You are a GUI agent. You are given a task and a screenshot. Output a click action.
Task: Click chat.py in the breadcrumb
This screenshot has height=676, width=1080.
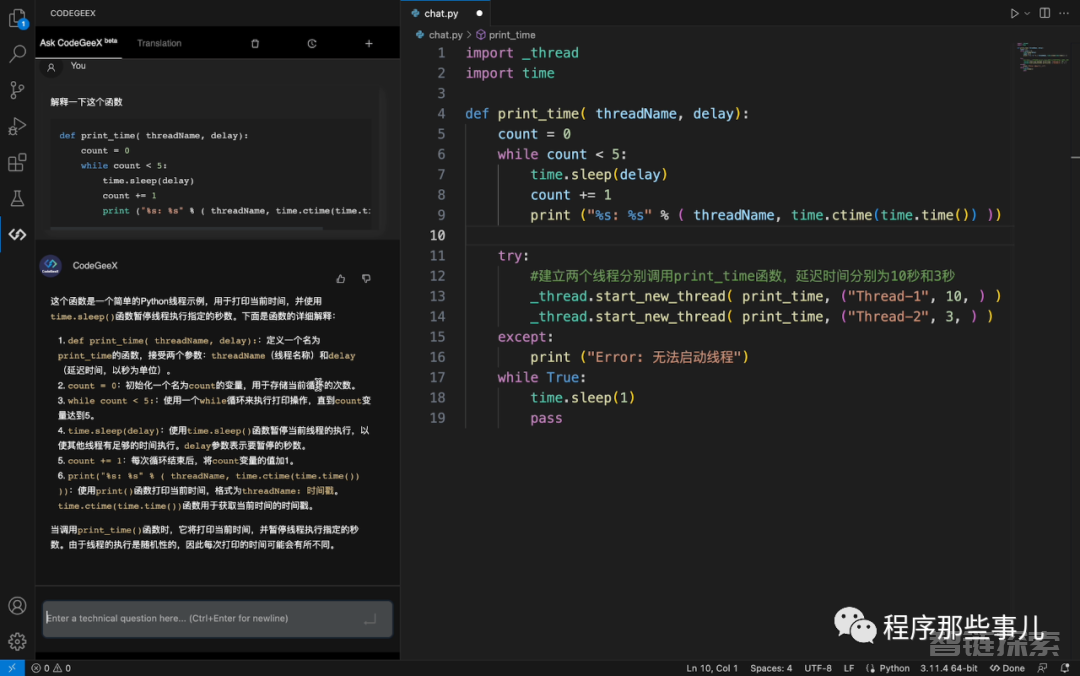click(445, 34)
